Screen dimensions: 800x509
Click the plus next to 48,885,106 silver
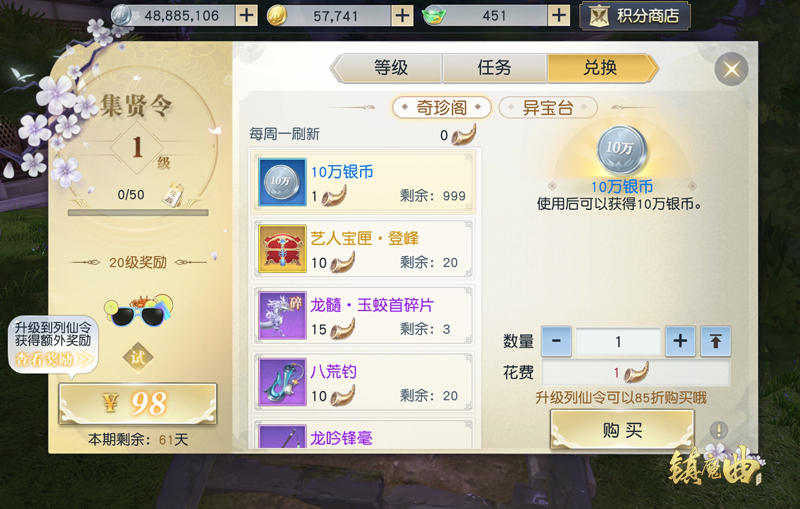coord(246,15)
